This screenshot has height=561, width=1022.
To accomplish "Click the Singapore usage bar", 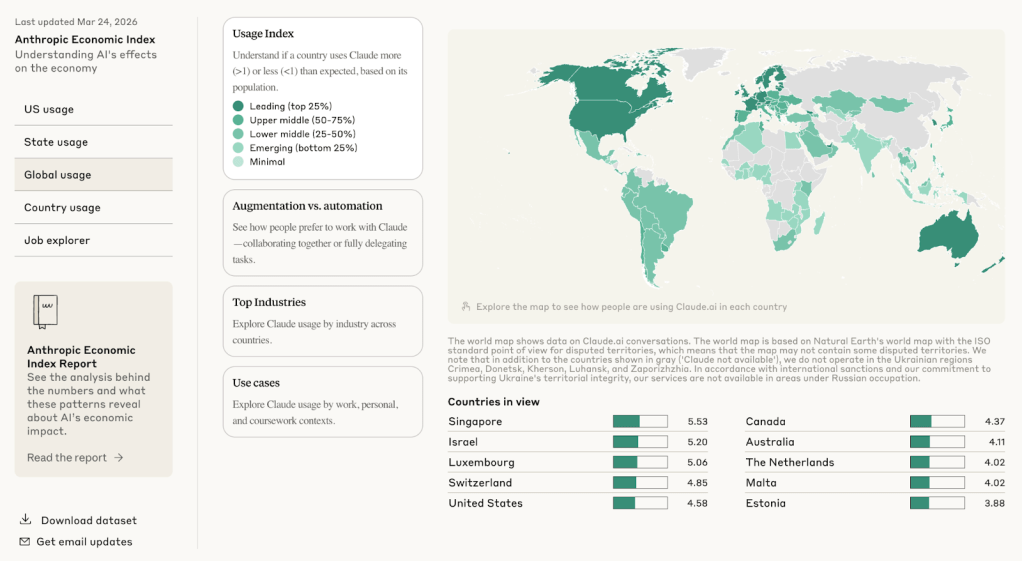I will tap(640, 422).
